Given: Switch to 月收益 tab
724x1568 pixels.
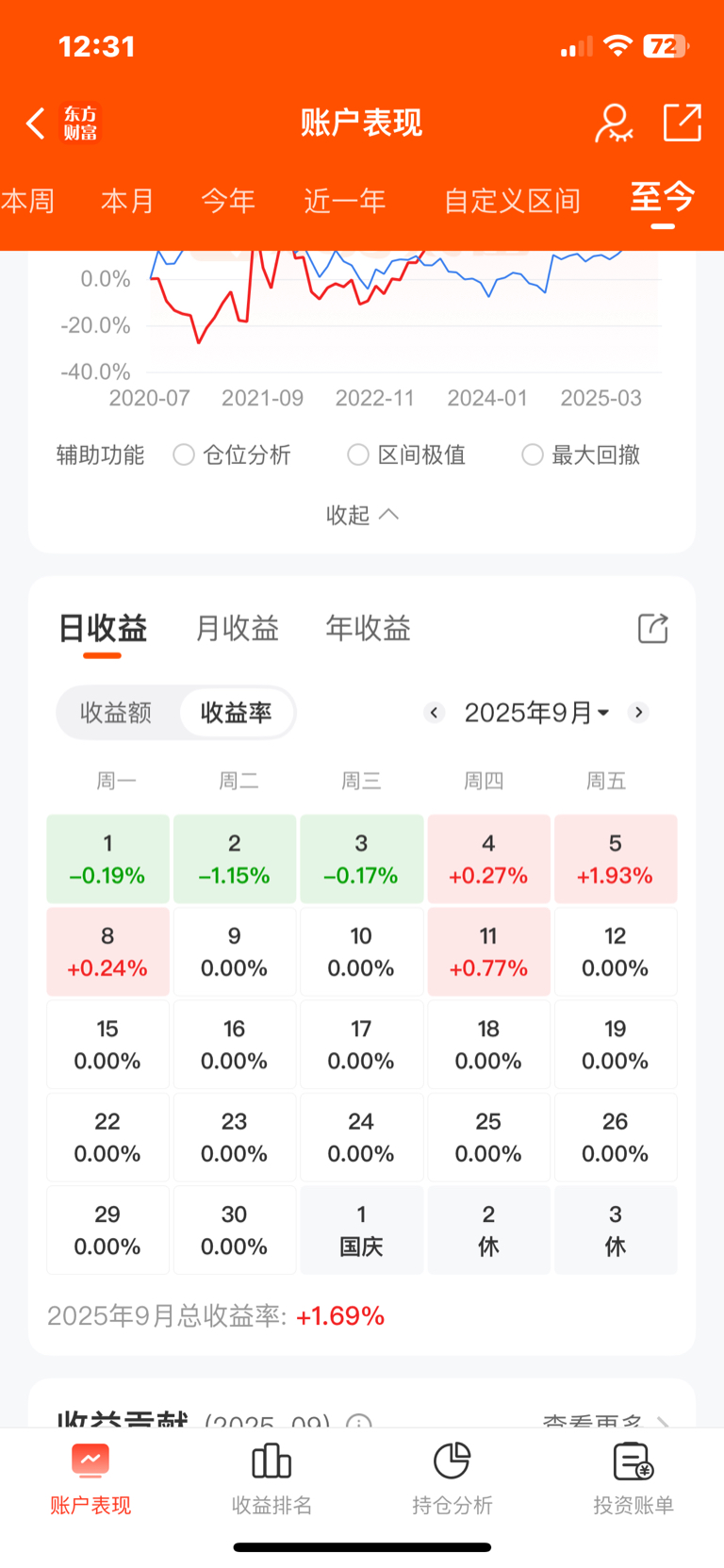Looking at the screenshot, I should coord(237,628).
